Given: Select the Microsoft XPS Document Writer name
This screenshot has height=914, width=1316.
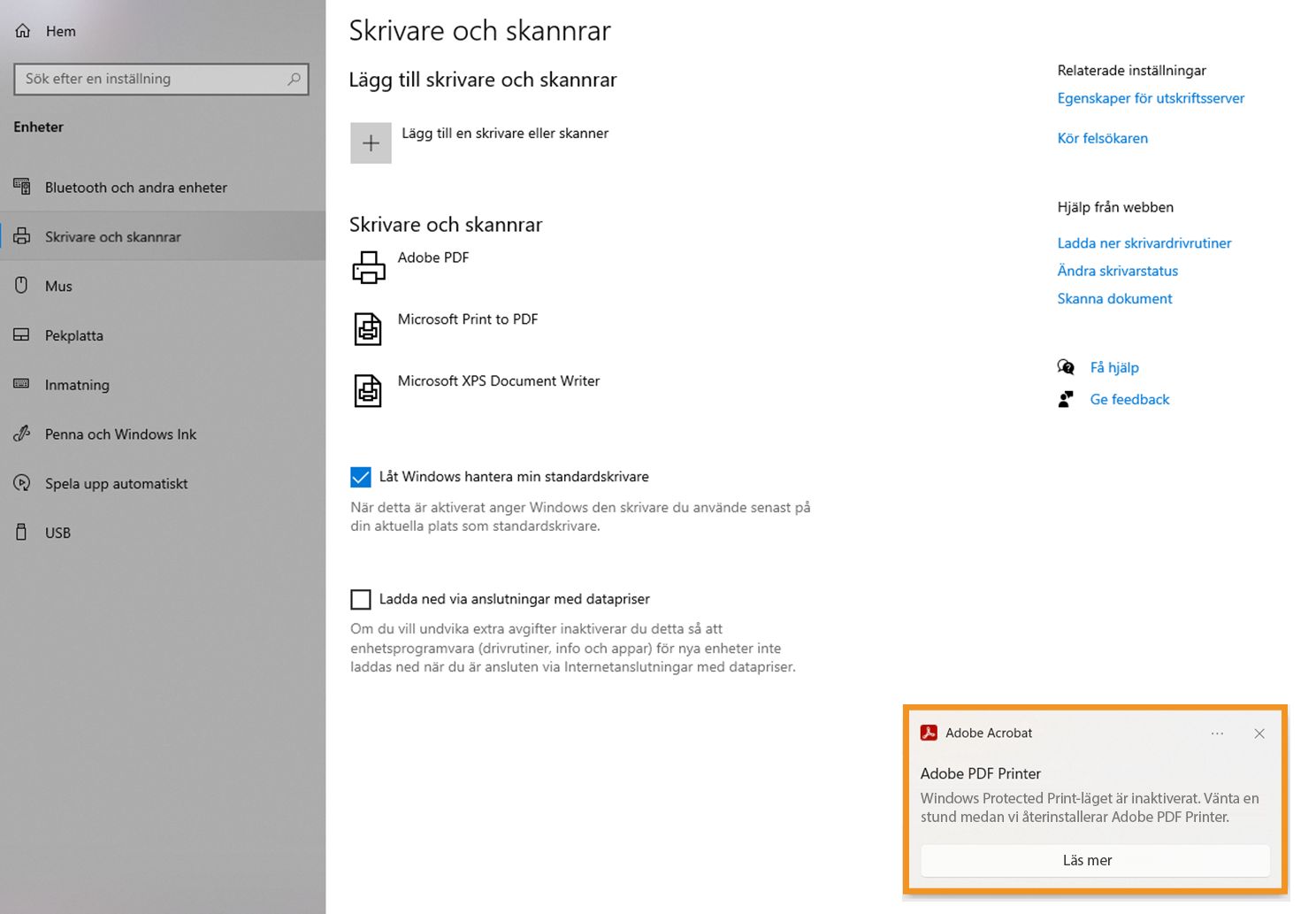Looking at the screenshot, I should point(499,381).
